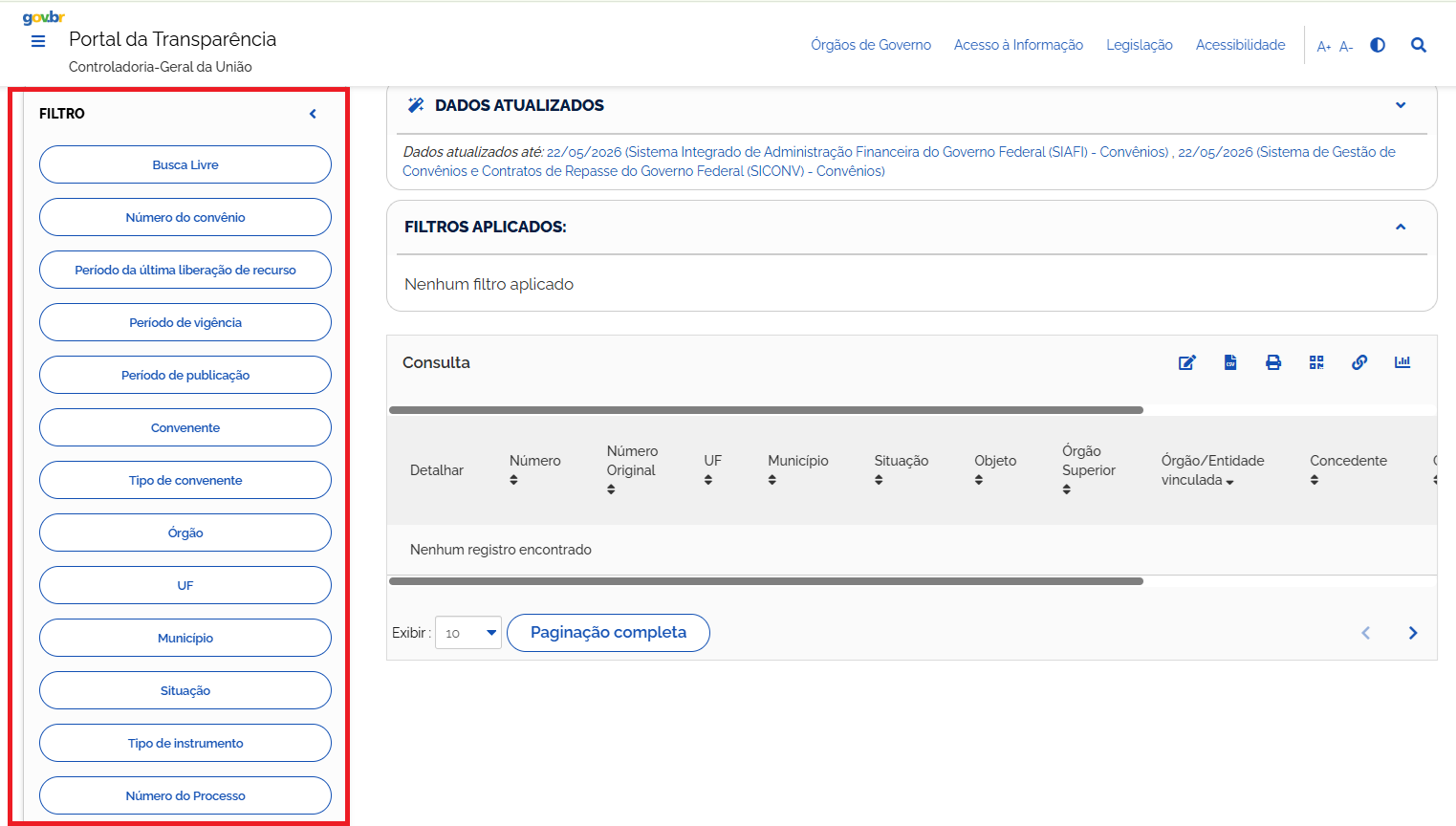This screenshot has width=1456, height=826.
Task: Open the Município filter button
Action: tap(185, 638)
